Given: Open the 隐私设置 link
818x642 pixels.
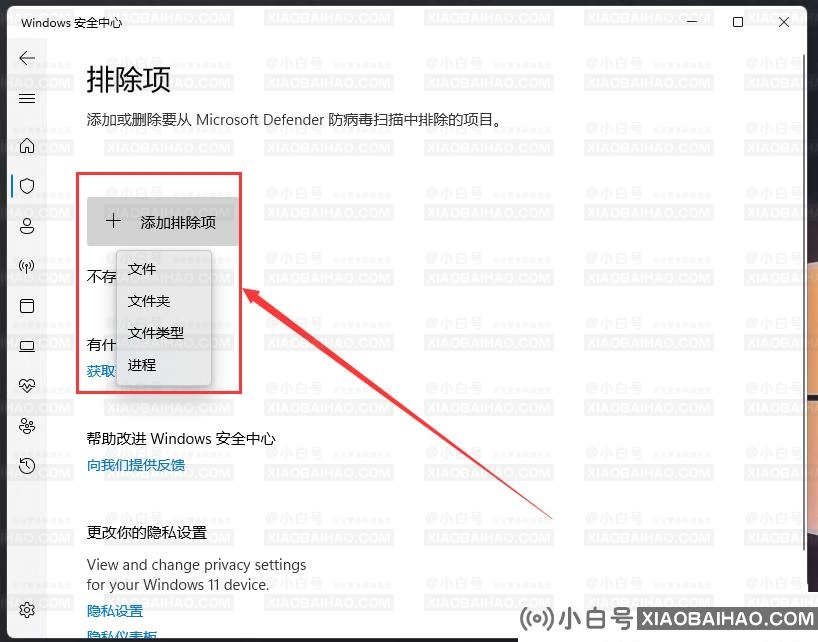Looking at the screenshot, I should pos(115,610).
